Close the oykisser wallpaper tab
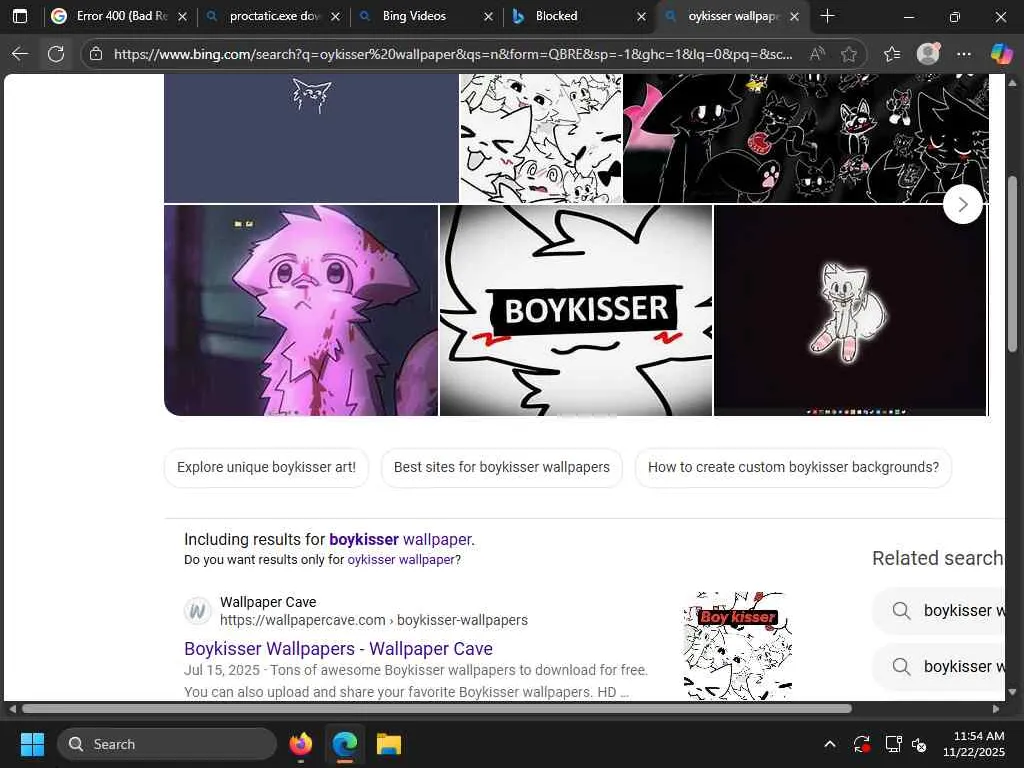Screen dimensions: 1024x768 click(794, 16)
